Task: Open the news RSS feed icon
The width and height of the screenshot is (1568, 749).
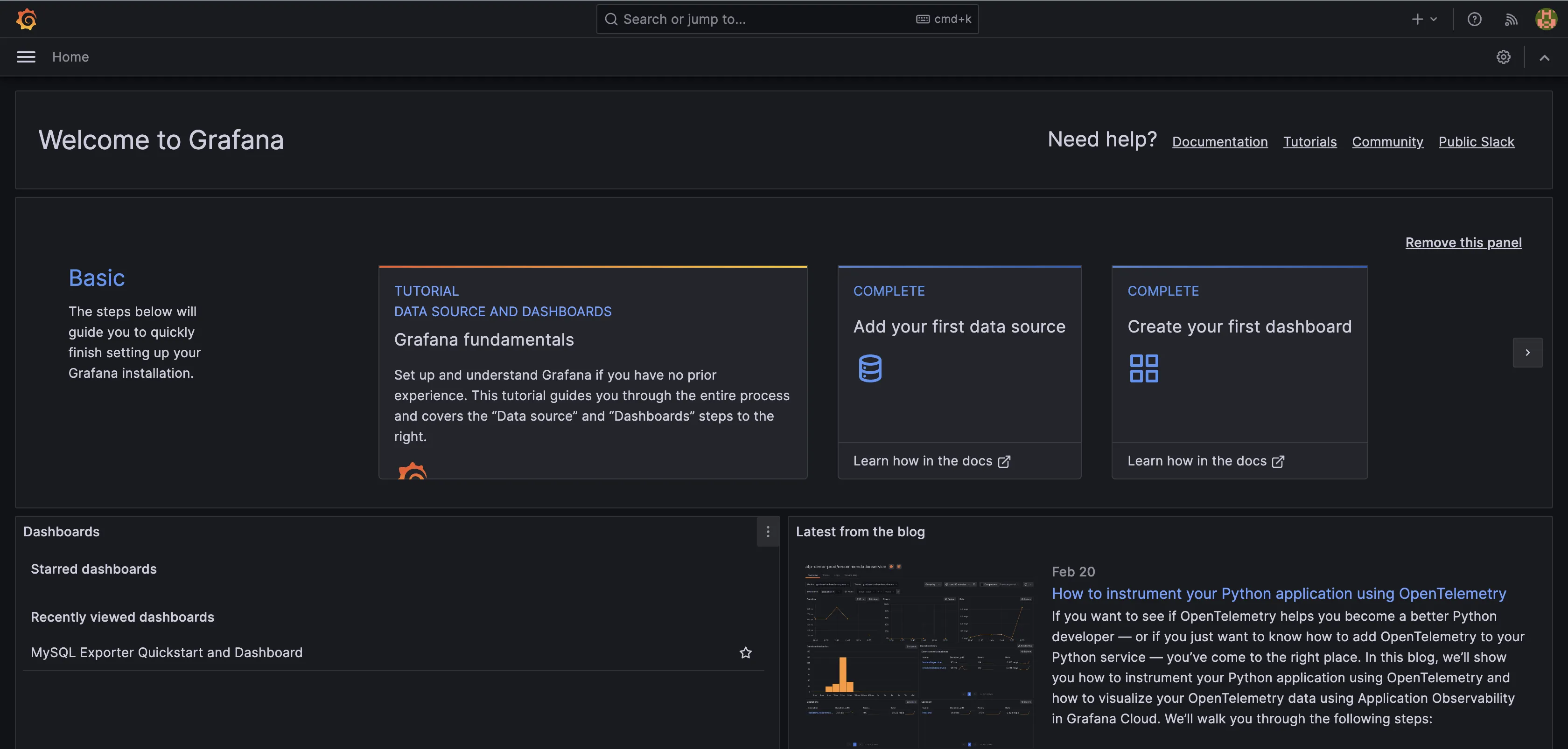Action: click(x=1511, y=20)
